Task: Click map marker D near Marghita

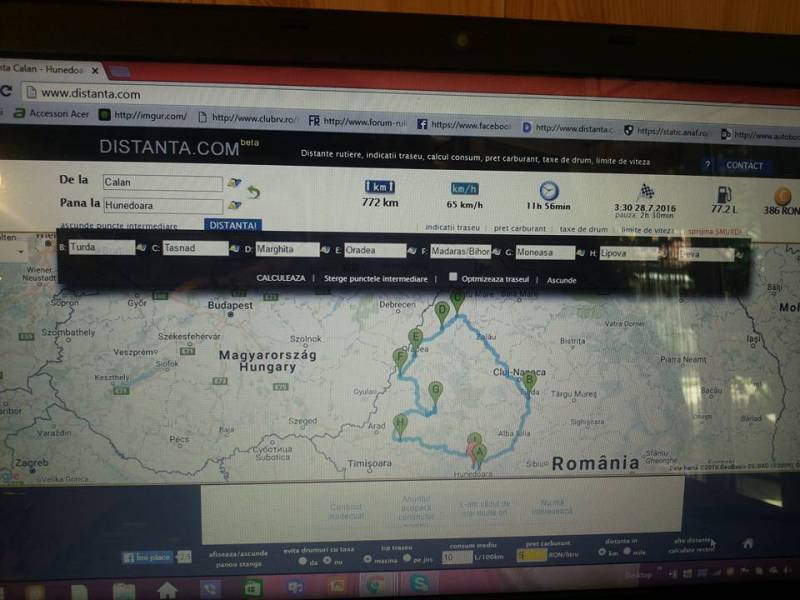Action: [x=441, y=311]
